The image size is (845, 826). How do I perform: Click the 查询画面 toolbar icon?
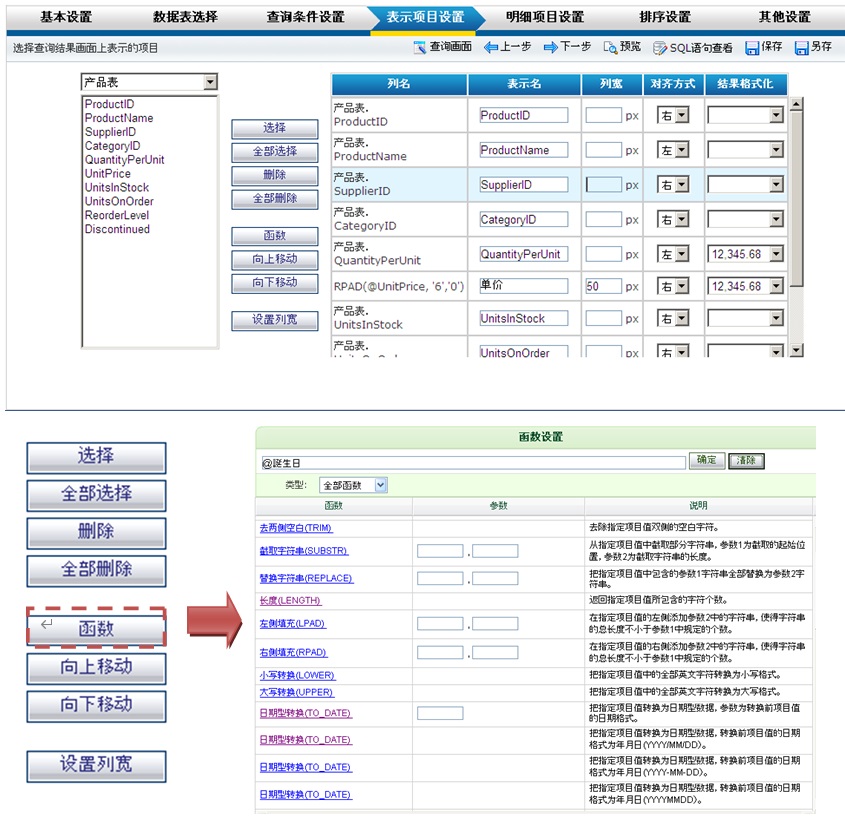pyautogui.click(x=419, y=47)
